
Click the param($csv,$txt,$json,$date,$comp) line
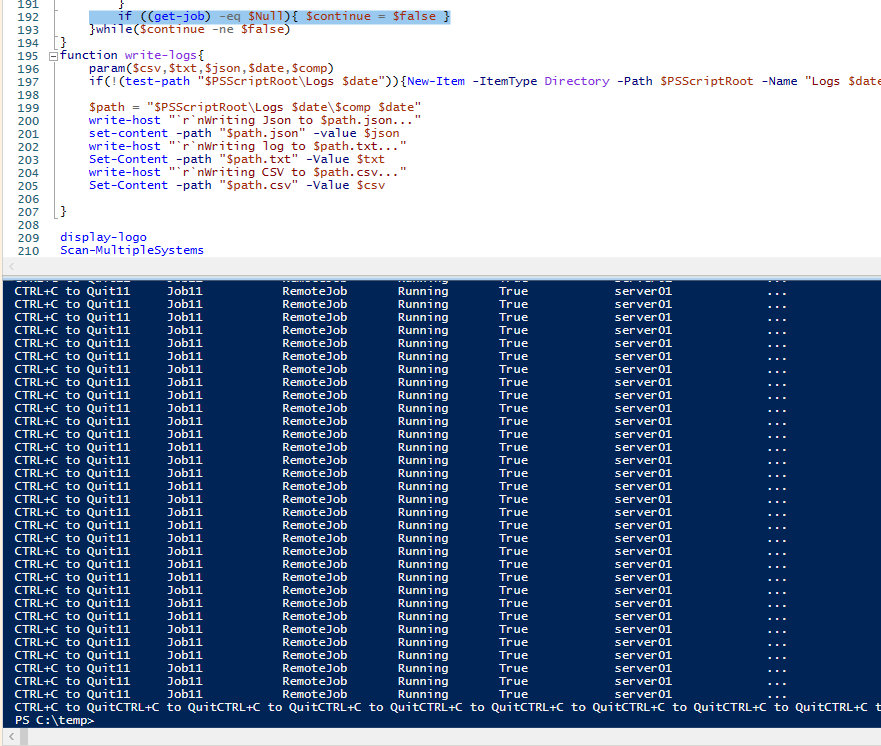coord(211,68)
